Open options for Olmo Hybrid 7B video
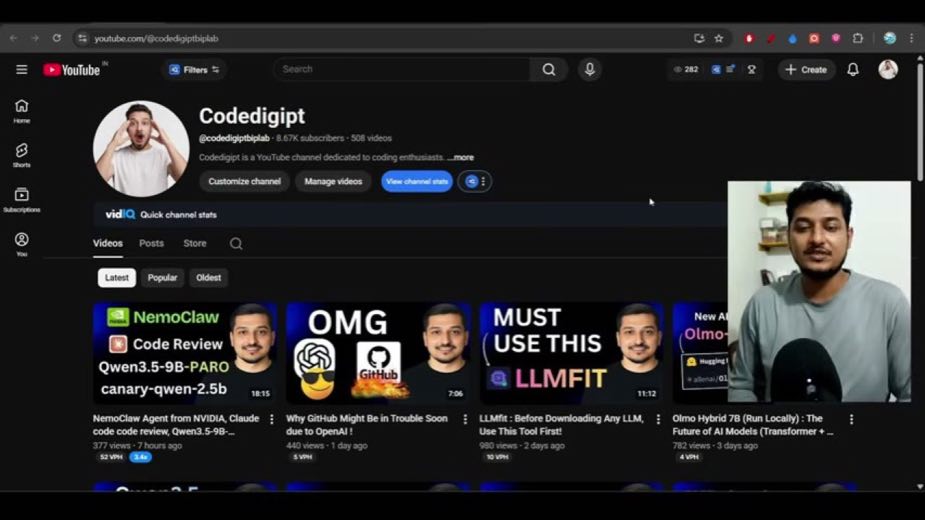Viewport: 925px width, 520px height. (851, 419)
